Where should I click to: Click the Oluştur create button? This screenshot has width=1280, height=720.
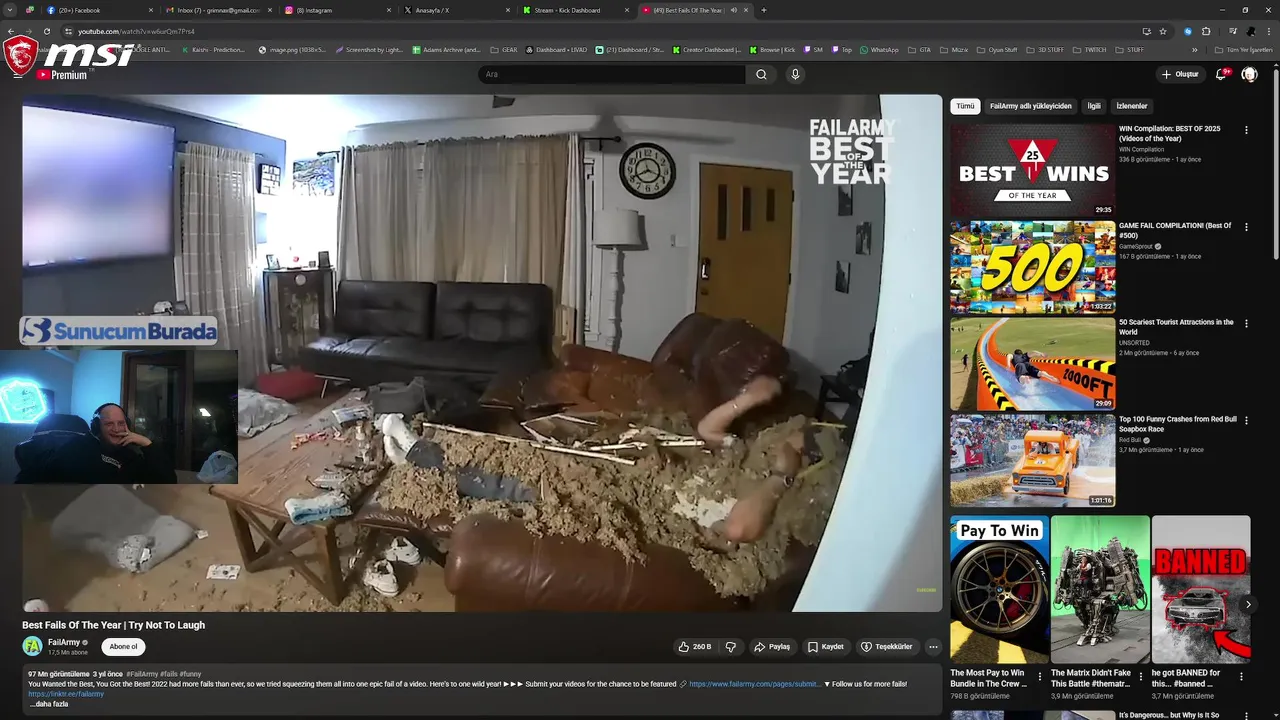pyautogui.click(x=1180, y=74)
